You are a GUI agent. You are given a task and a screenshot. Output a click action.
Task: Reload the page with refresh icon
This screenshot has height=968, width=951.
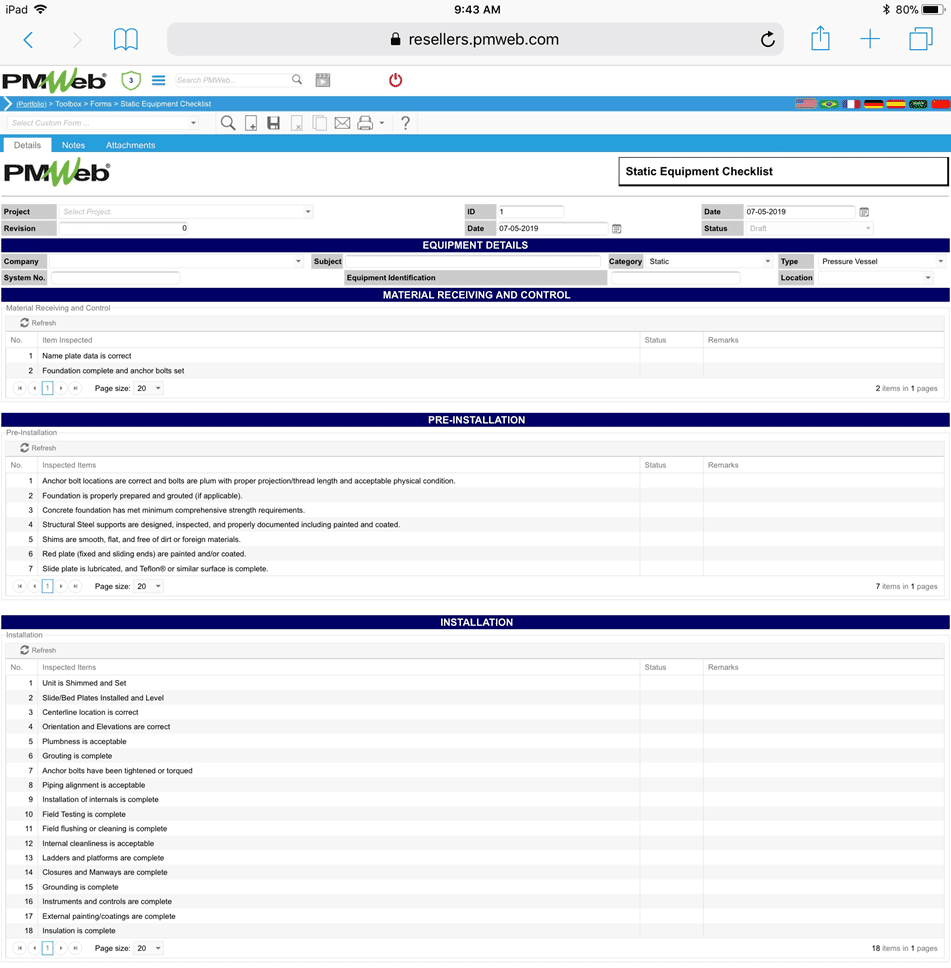(767, 40)
